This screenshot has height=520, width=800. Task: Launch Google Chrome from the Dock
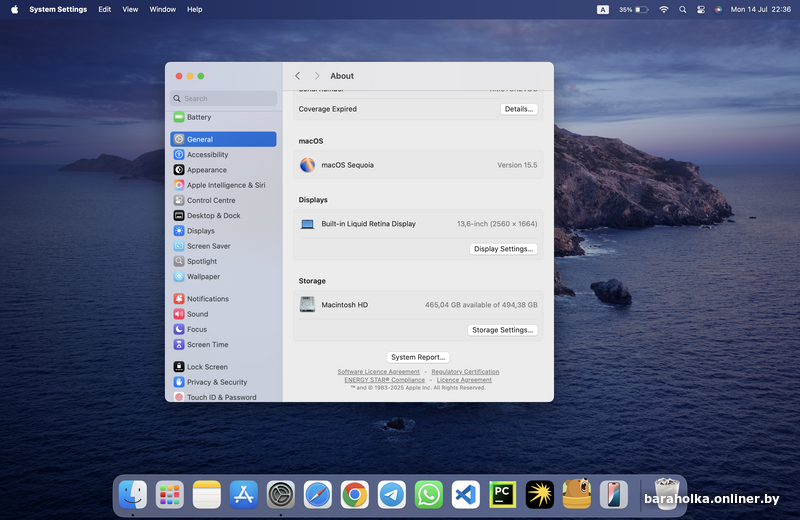click(x=355, y=494)
